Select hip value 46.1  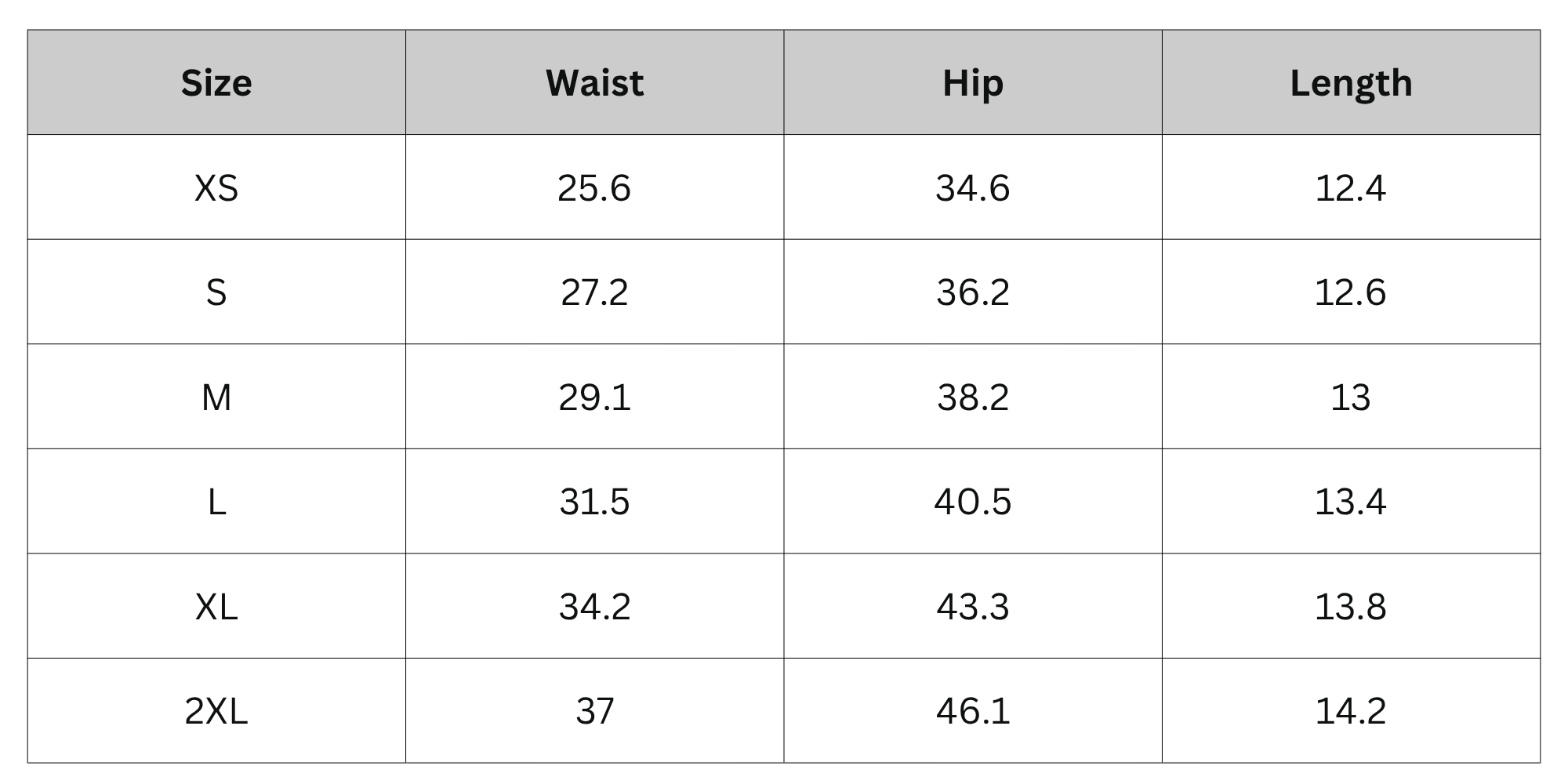coord(973,711)
